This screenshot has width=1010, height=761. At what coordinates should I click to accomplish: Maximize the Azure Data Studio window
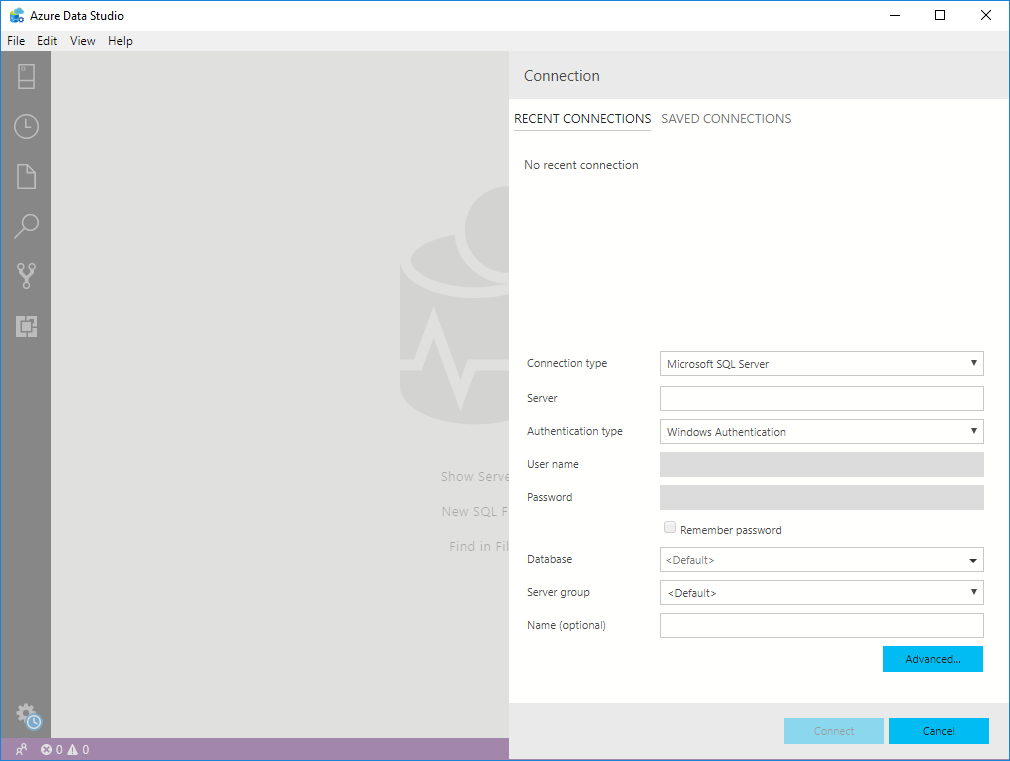[x=940, y=15]
